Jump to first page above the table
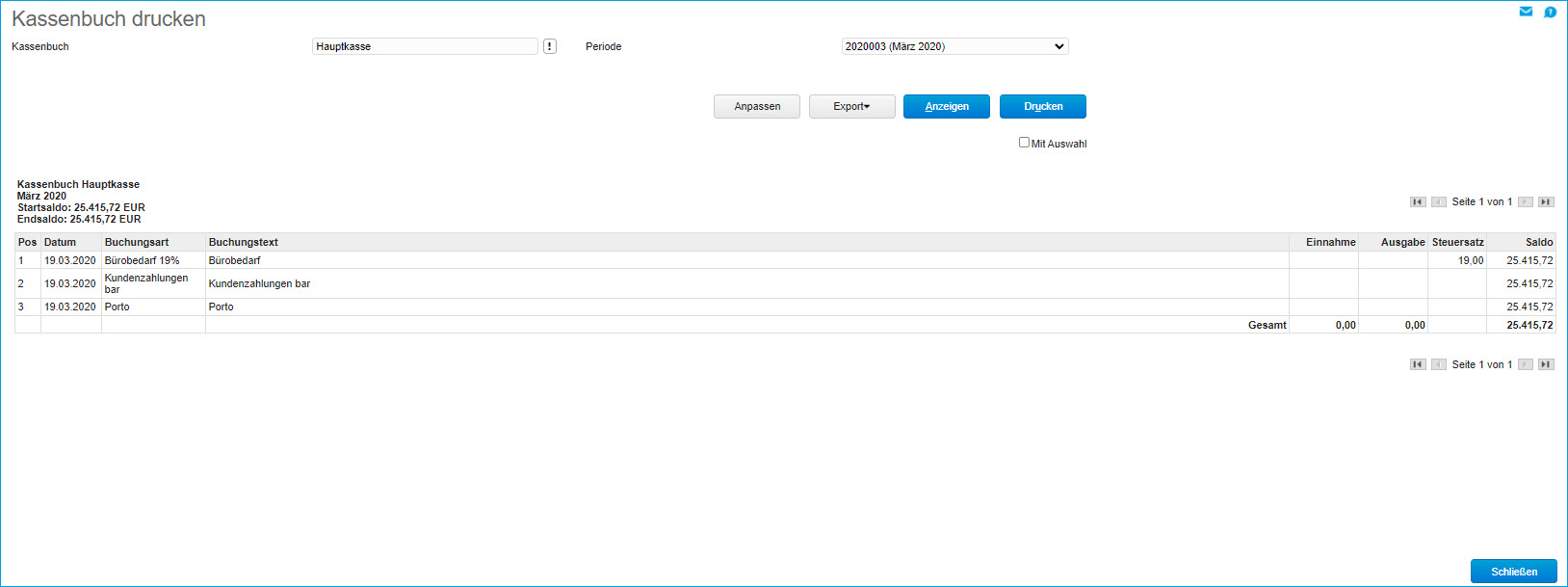The image size is (1568, 587). pos(1418,202)
